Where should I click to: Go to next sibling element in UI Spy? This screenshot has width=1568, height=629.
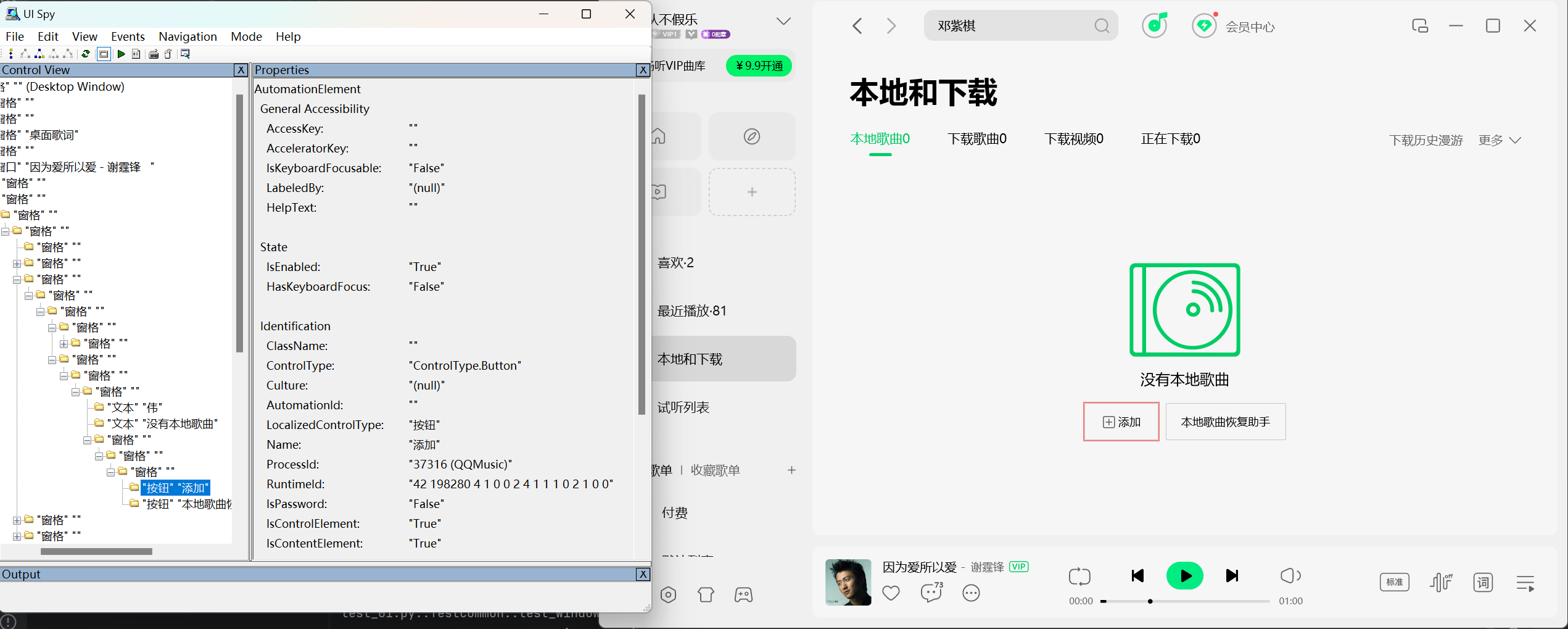coord(39,54)
